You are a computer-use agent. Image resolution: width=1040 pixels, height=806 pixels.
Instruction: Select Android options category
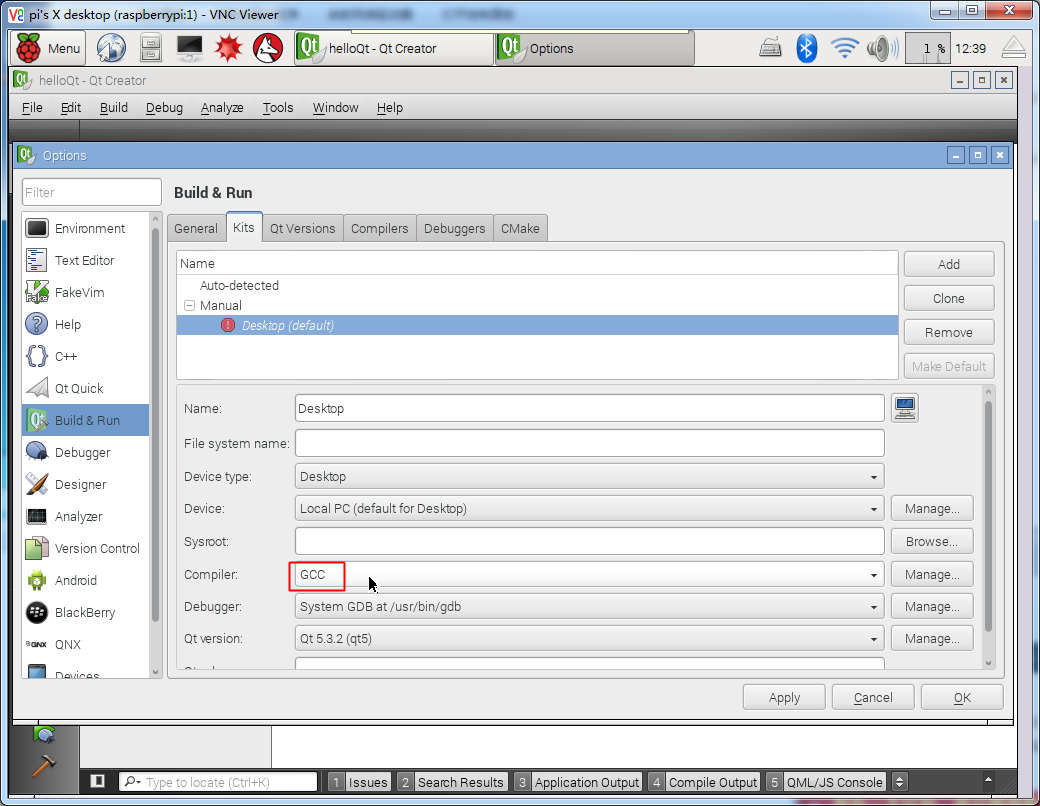click(86, 580)
